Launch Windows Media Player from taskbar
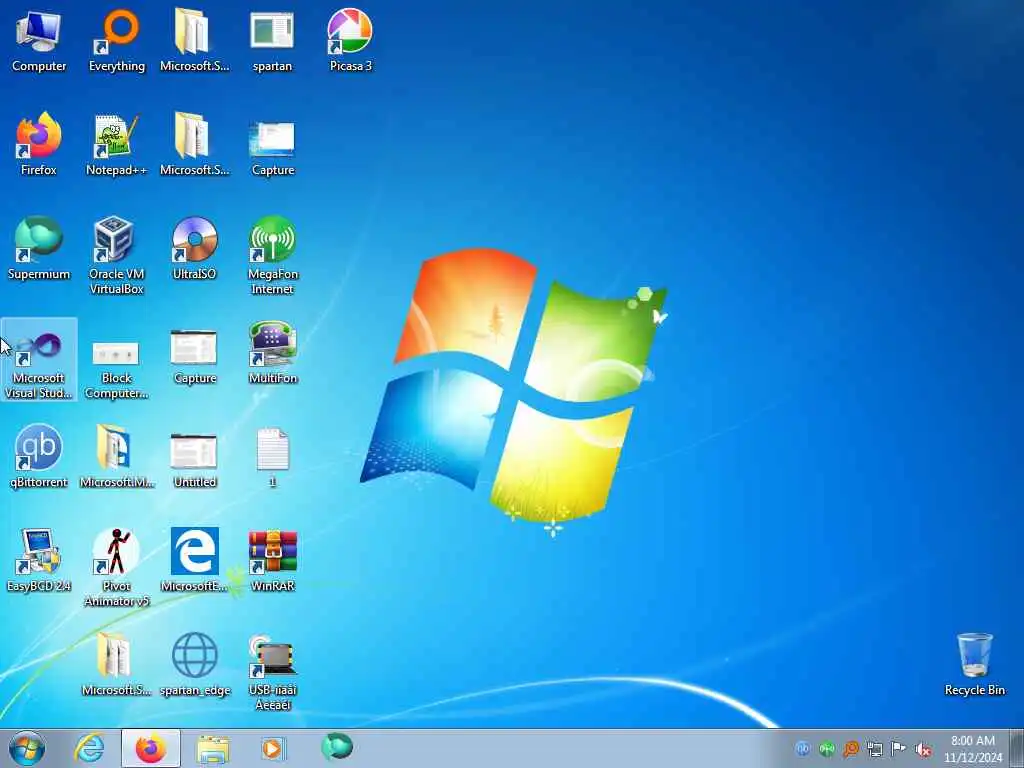 pos(272,748)
